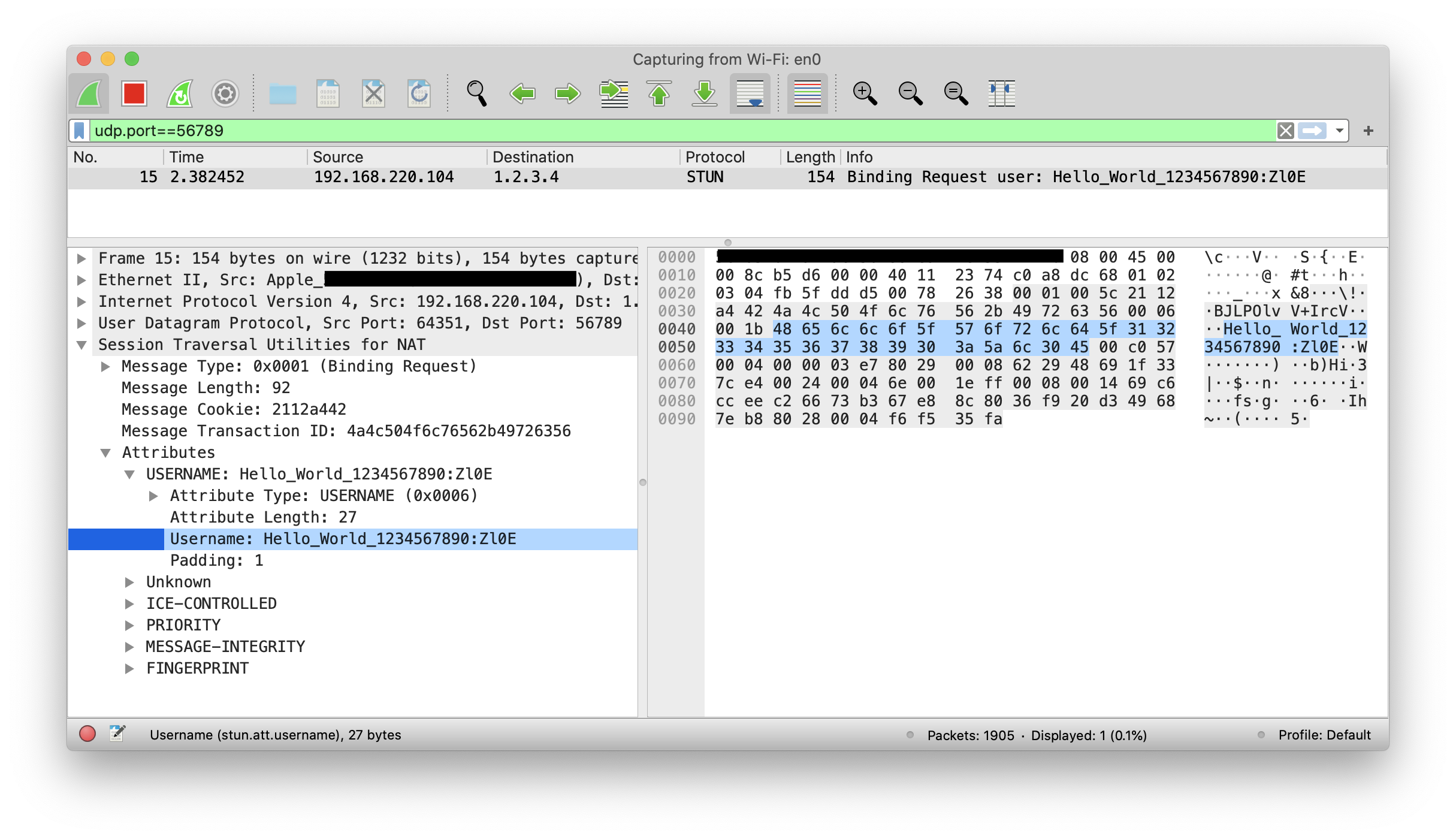Click the find packet magnifier icon

[x=476, y=93]
